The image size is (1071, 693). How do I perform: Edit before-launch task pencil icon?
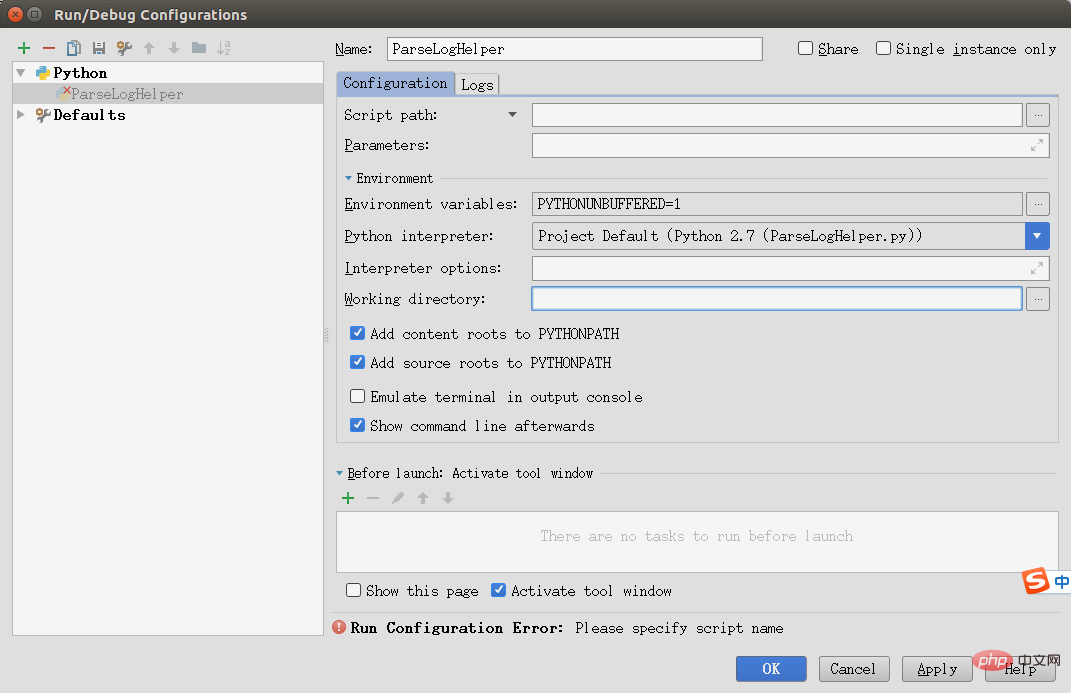click(x=398, y=498)
